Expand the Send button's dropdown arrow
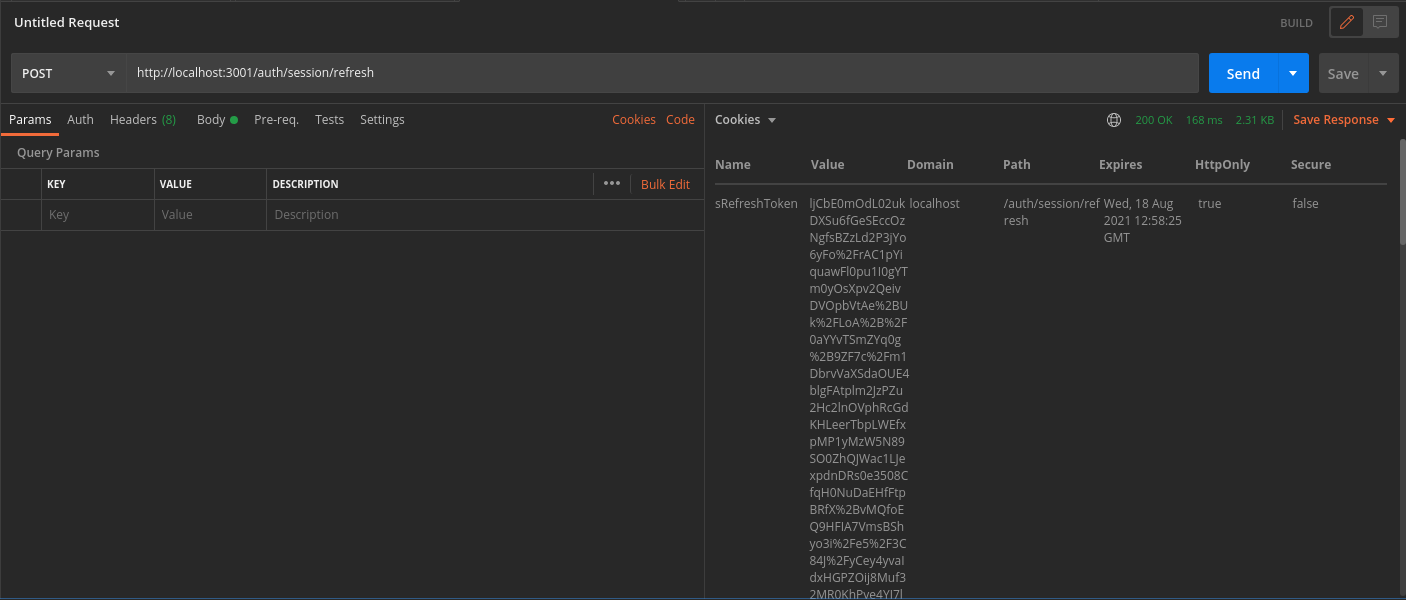The image size is (1406, 600). [1290, 72]
